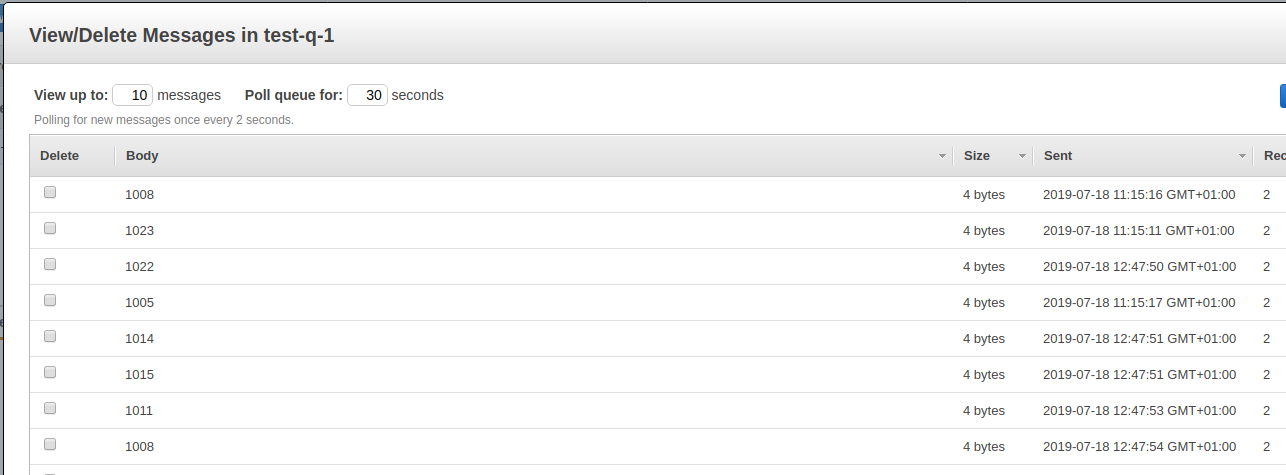Image resolution: width=1286 pixels, height=475 pixels.
Task: Open the Sent column dropdown arrow
Action: click(1242, 156)
